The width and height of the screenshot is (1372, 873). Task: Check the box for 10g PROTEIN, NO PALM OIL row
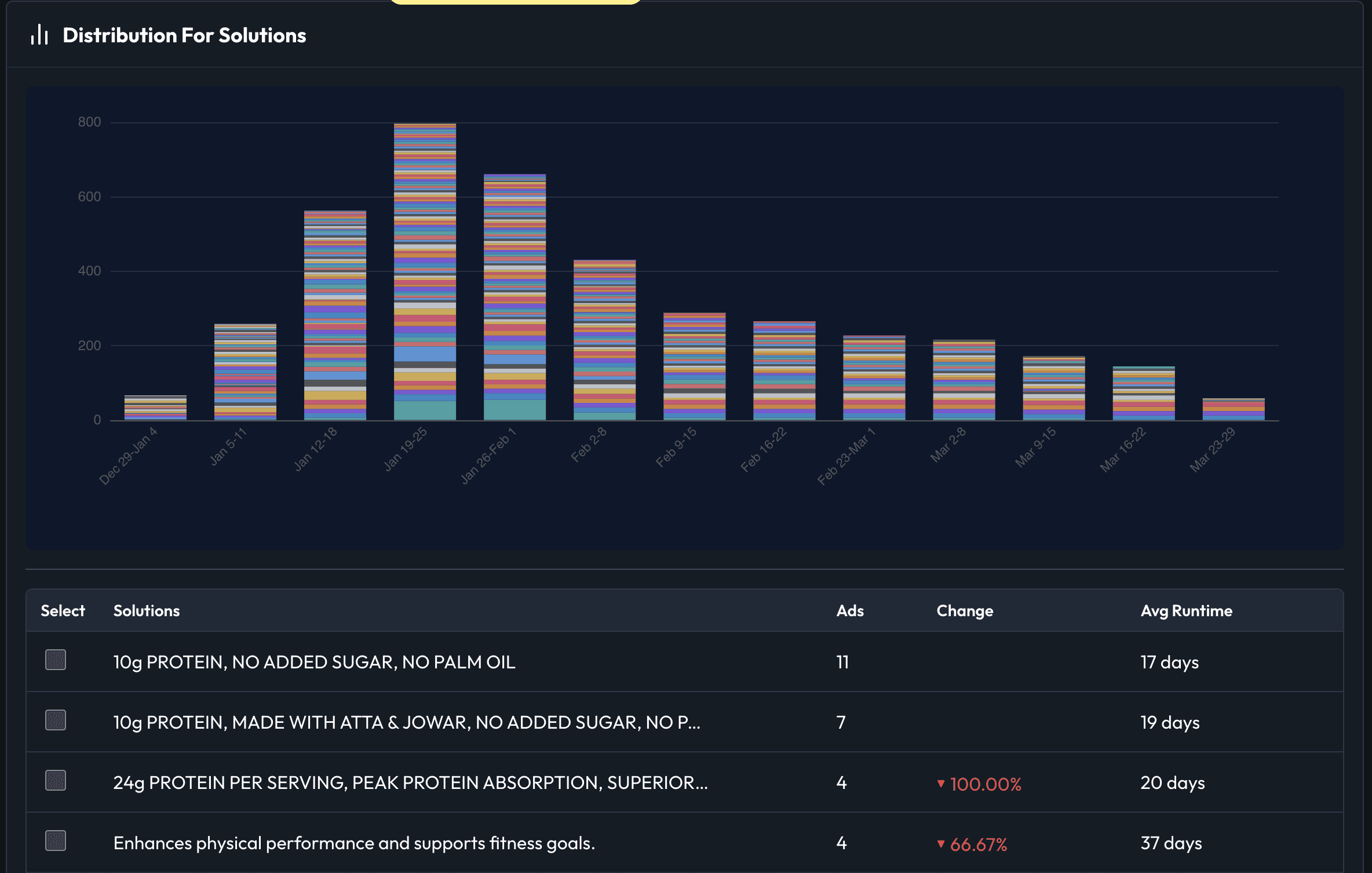click(56, 660)
